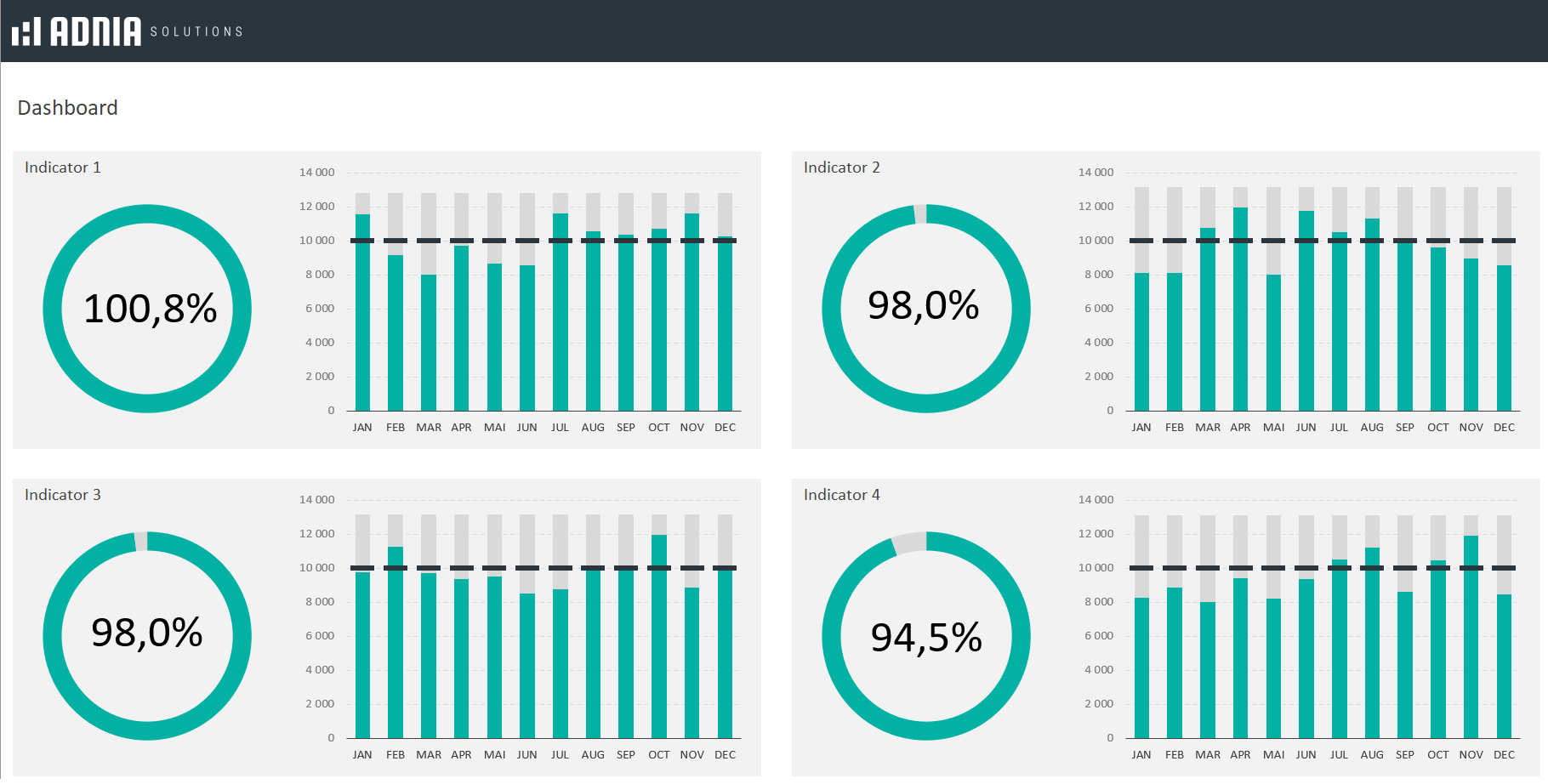Click the Indicator 2 donut percentage 98,0%
The image size is (1548, 784).
pos(923,305)
